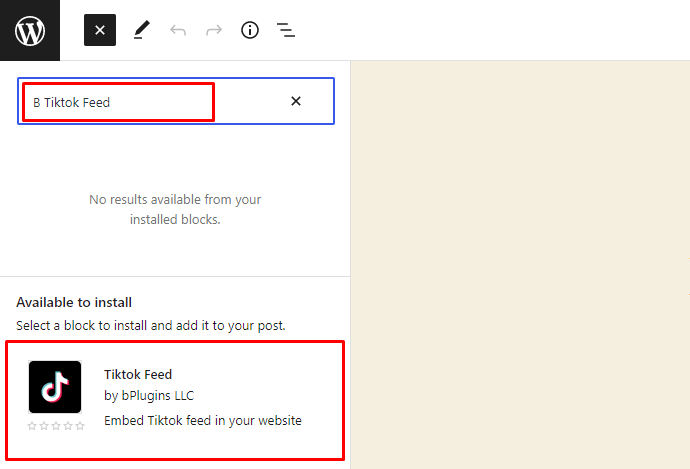Clear the block search field
Image resolution: width=690 pixels, height=469 pixels.
click(x=296, y=101)
